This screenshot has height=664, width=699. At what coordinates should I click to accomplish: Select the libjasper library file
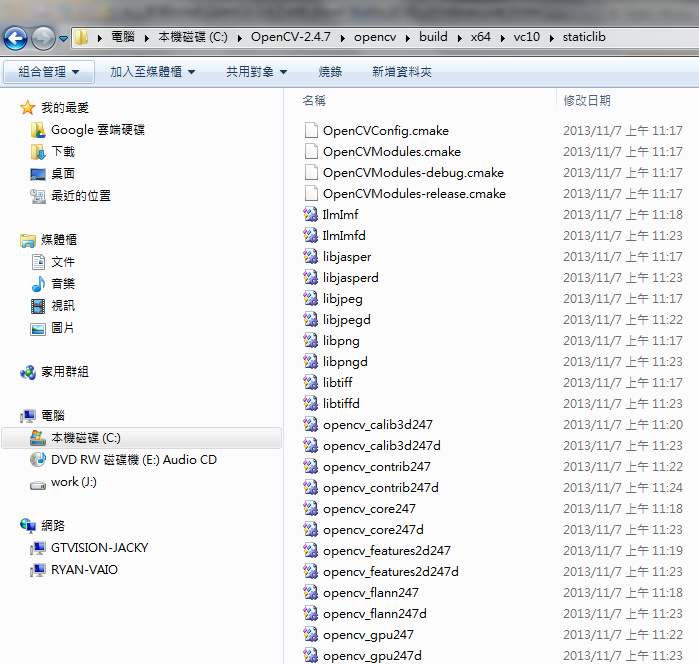pos(347,257)
